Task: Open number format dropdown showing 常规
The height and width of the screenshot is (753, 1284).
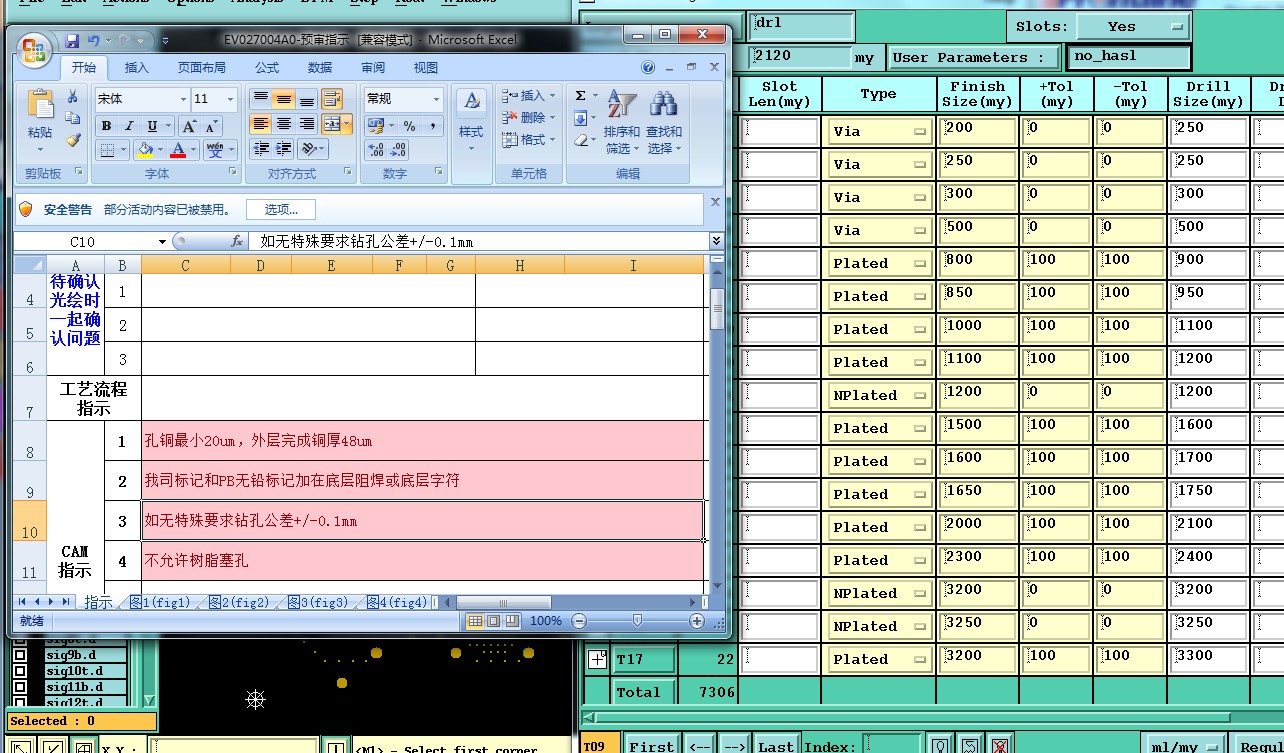Action: click(436, 99)
